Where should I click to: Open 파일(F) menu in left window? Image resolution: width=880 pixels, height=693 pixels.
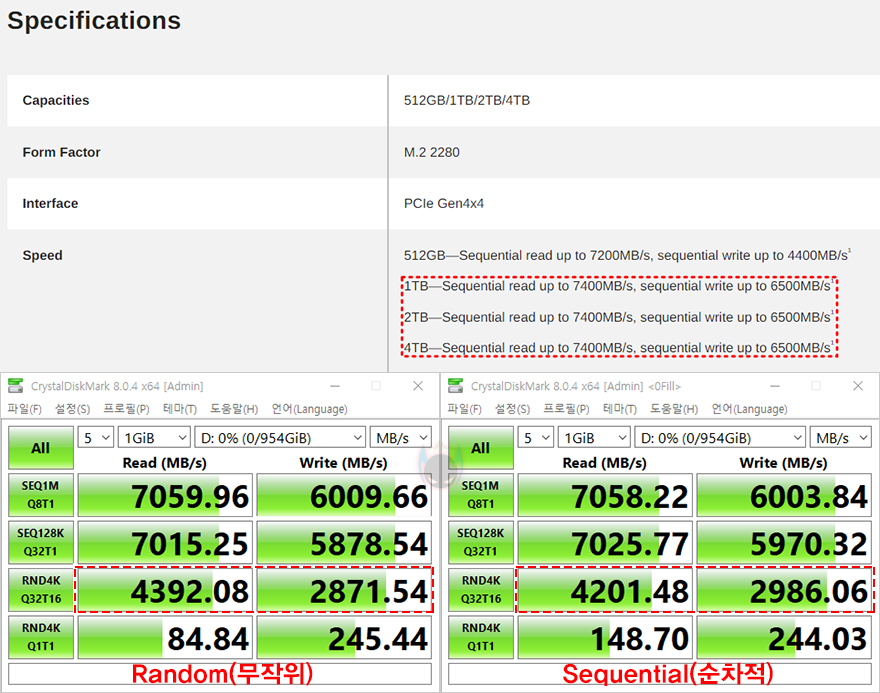point(24,409)
